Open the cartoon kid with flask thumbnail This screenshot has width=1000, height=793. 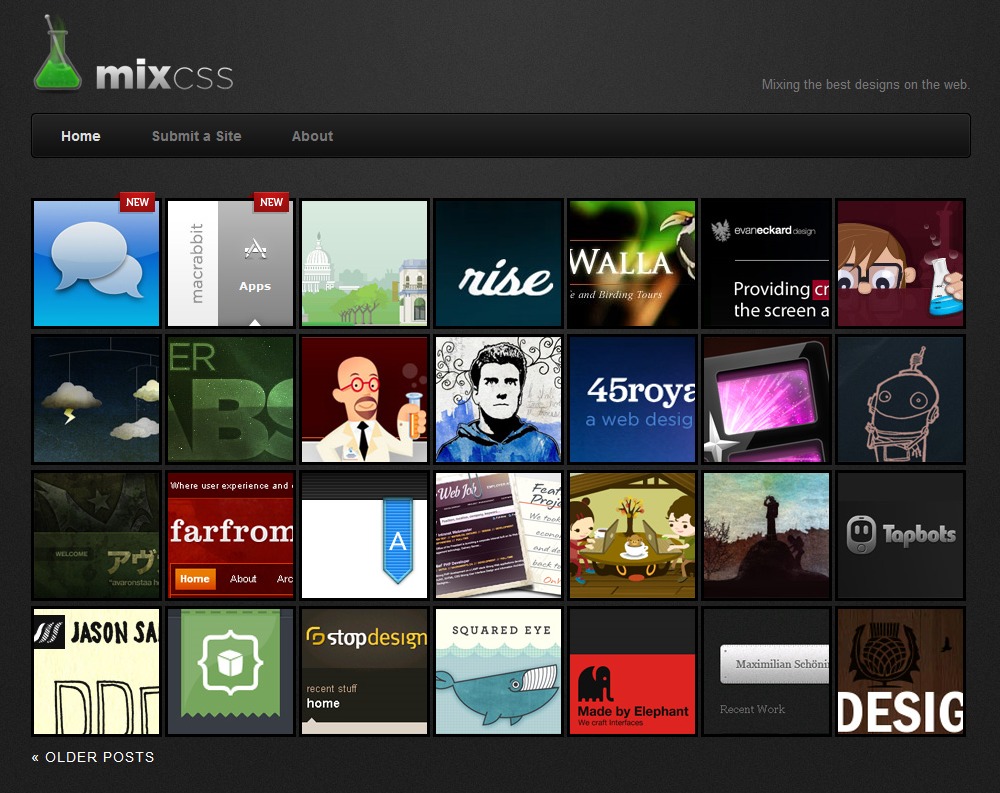pos(900,263)
